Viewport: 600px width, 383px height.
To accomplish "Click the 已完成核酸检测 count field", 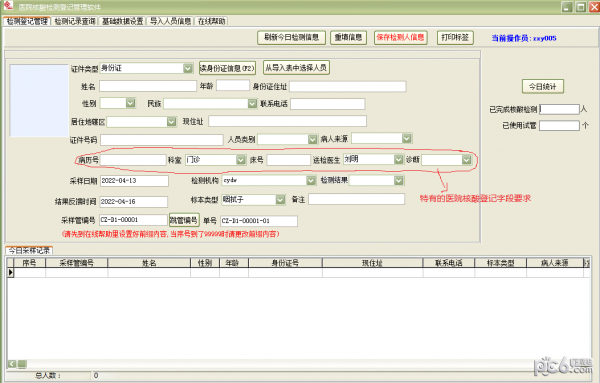I will [x=559, y=109].
